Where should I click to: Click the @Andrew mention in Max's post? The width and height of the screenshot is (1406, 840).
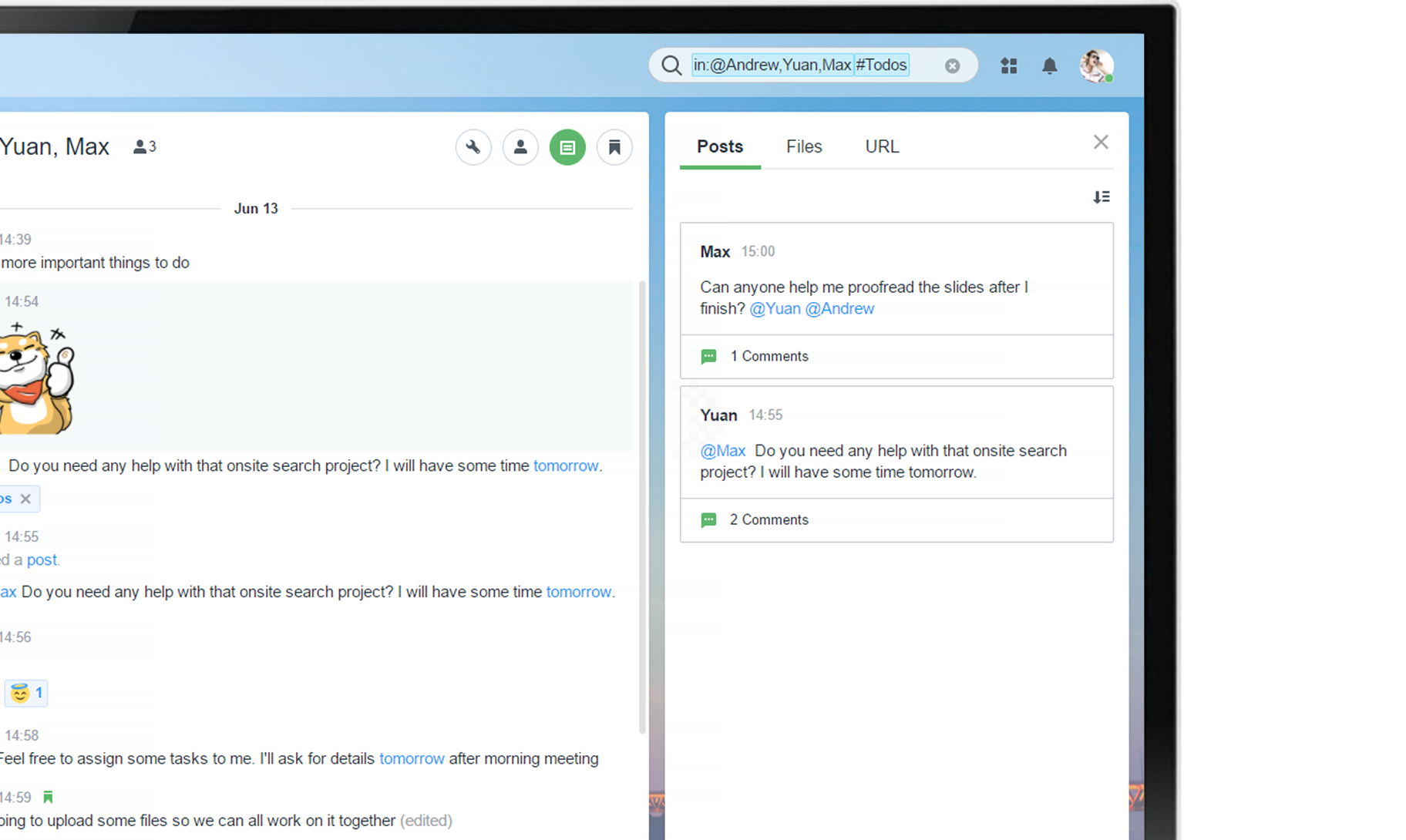pos(839,308)
